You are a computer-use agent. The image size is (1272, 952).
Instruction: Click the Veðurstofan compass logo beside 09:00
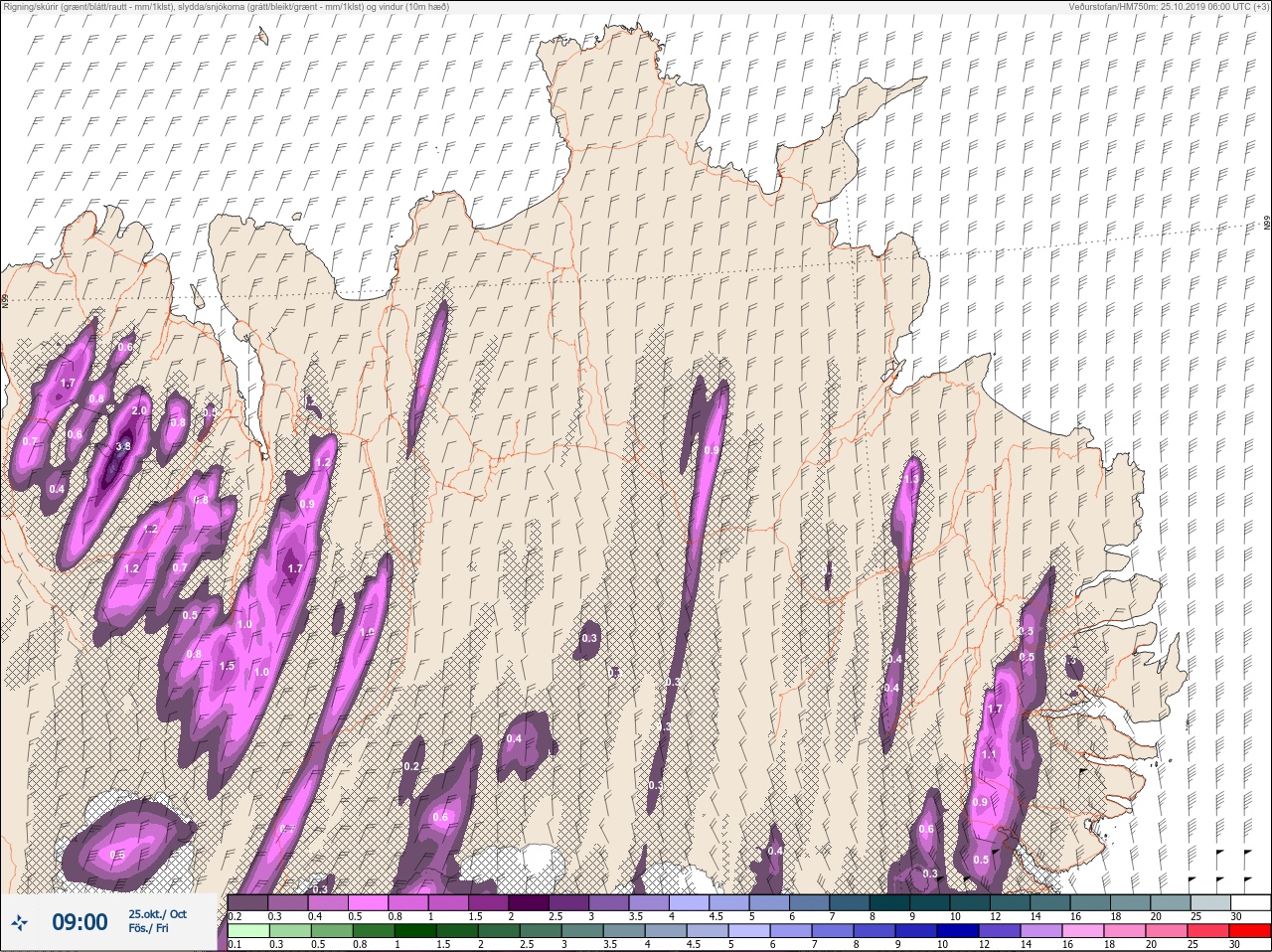pyautogui.click(x=21, y=922)
